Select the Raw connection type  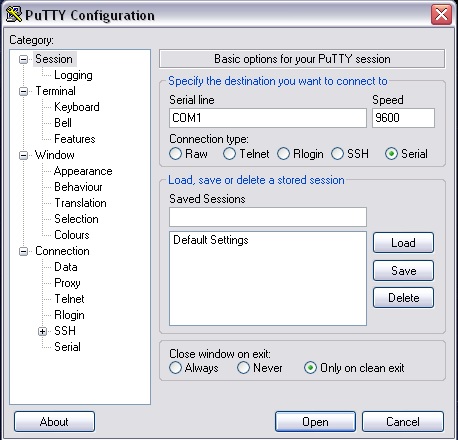tap(175, 154)
